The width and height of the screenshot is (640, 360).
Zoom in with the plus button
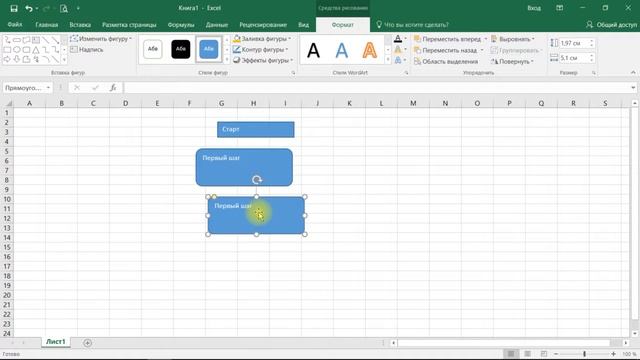point(613,354)
